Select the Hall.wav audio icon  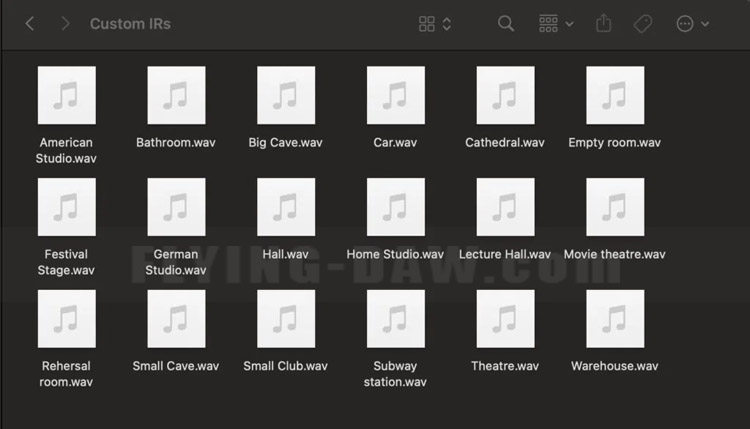coord(286,207)
